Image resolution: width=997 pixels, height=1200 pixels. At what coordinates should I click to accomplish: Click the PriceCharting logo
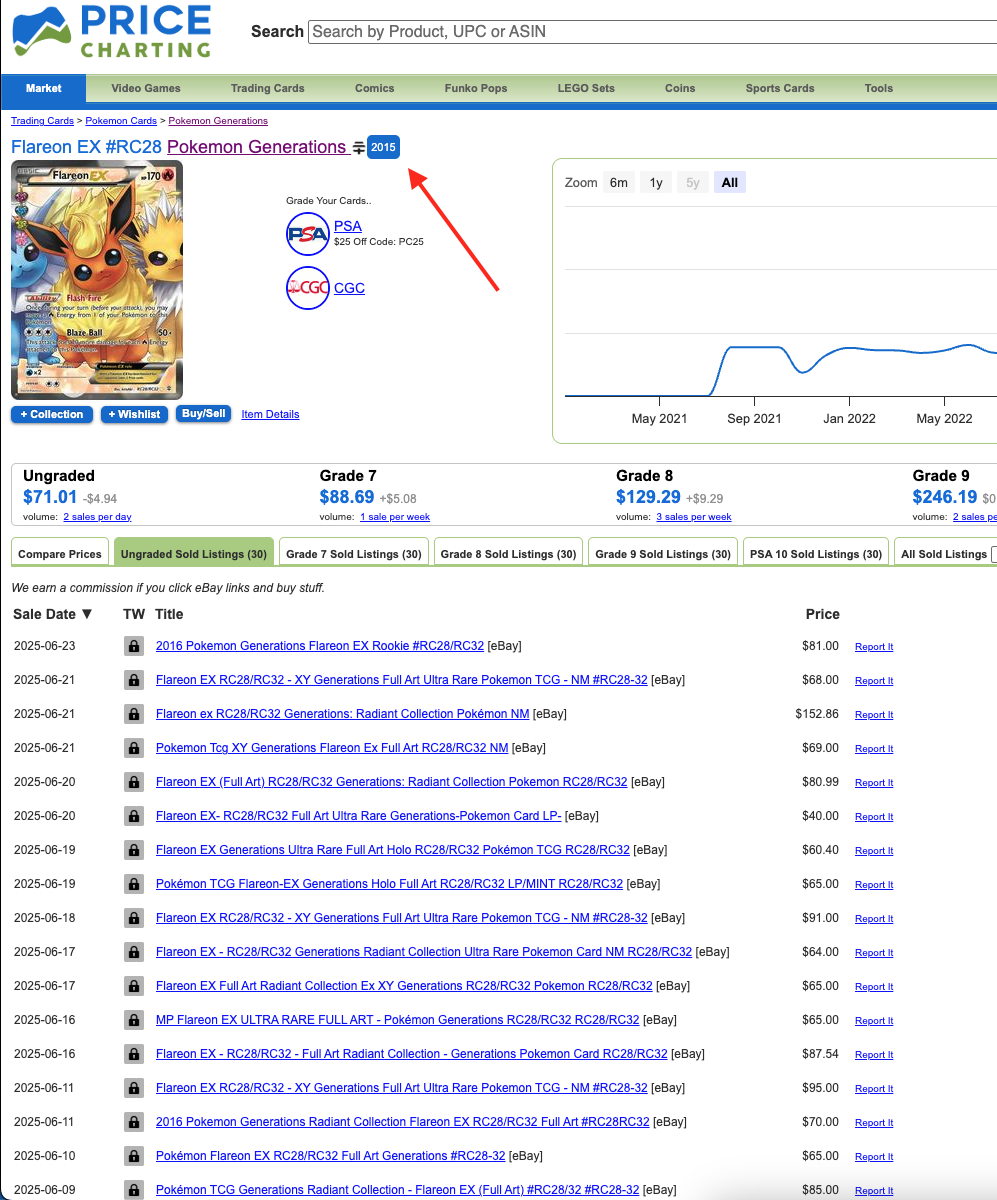111,31
